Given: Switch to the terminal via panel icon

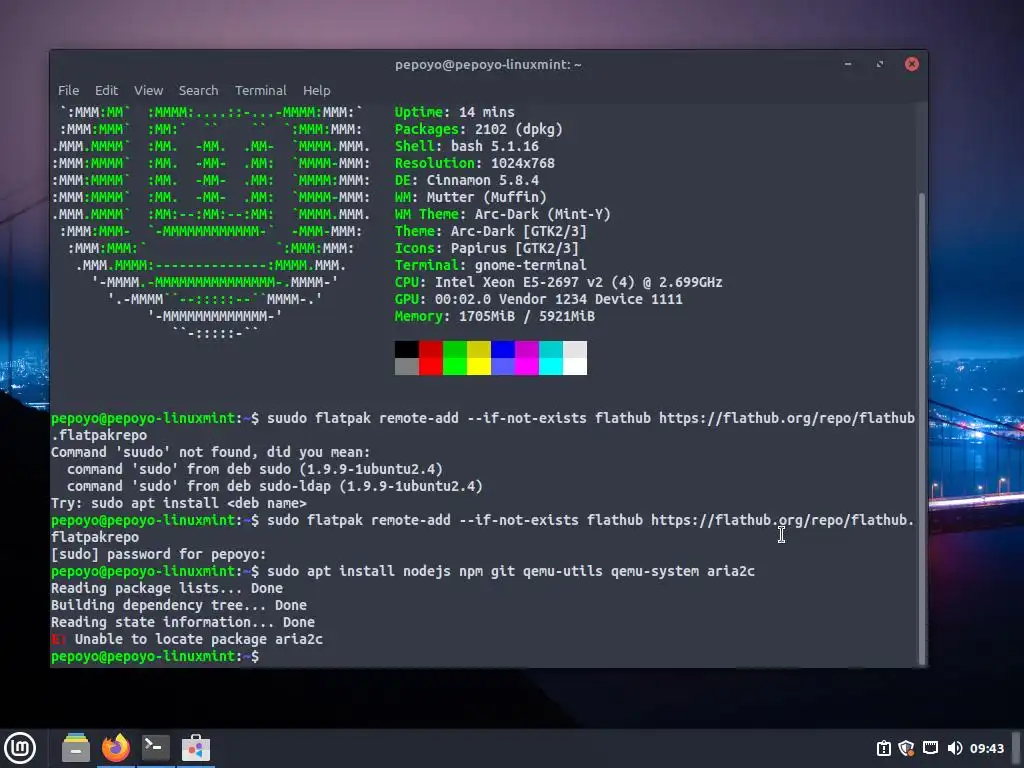Looking at the screenshot, I should (x=155, y=748).
